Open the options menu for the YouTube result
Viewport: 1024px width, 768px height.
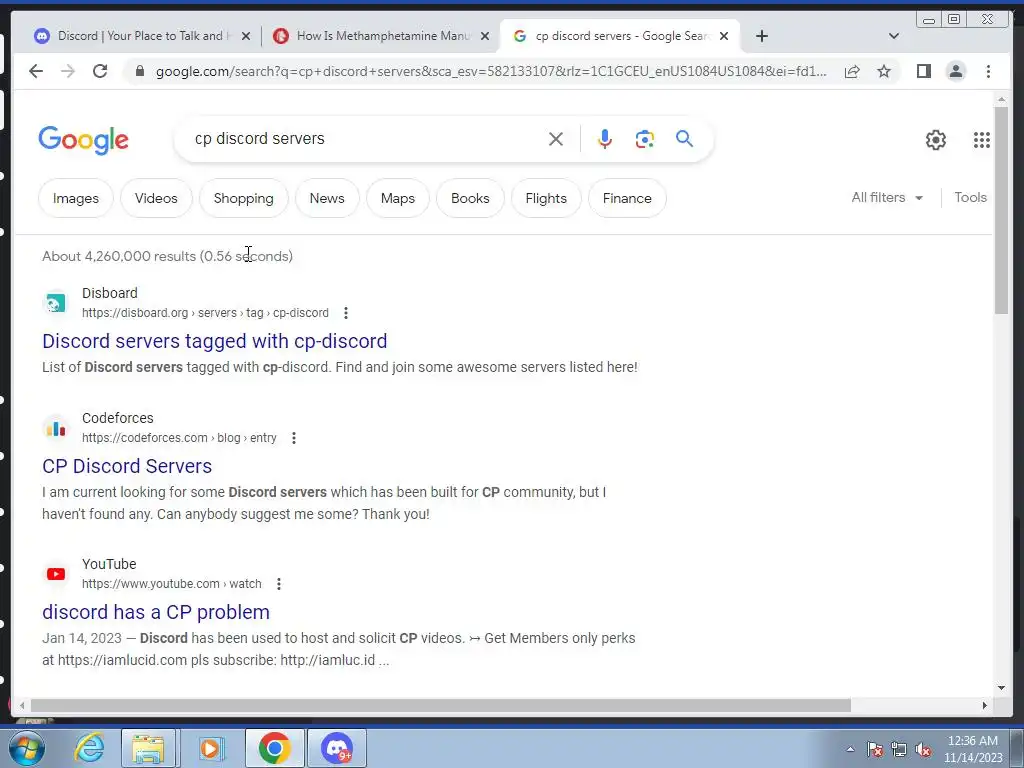click(279, 584)
